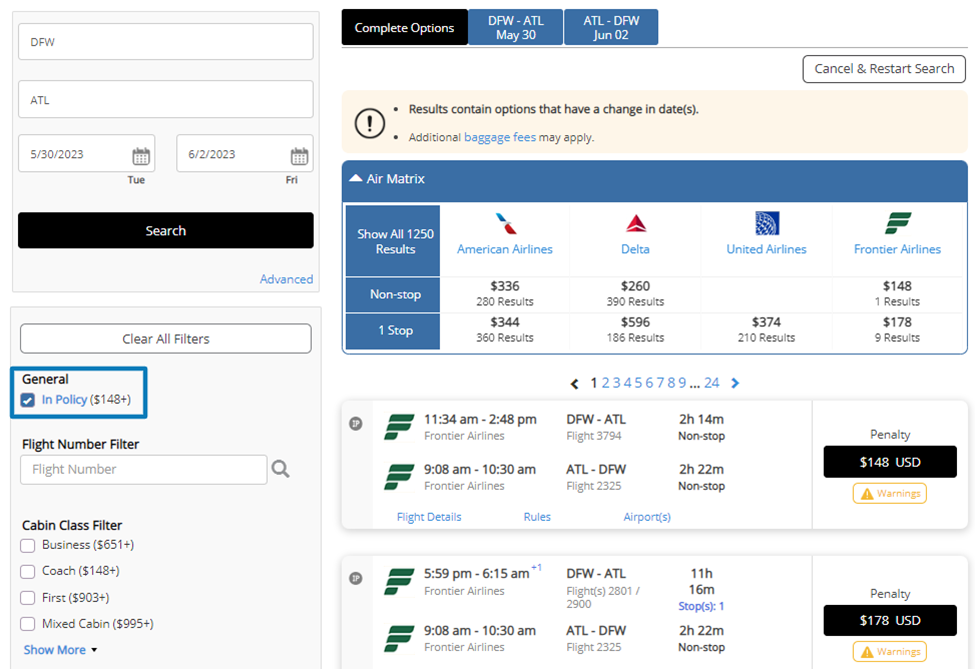Click Cancel & Restart Search button
Viewport: 975px width, 669px height.
[884, 68]
